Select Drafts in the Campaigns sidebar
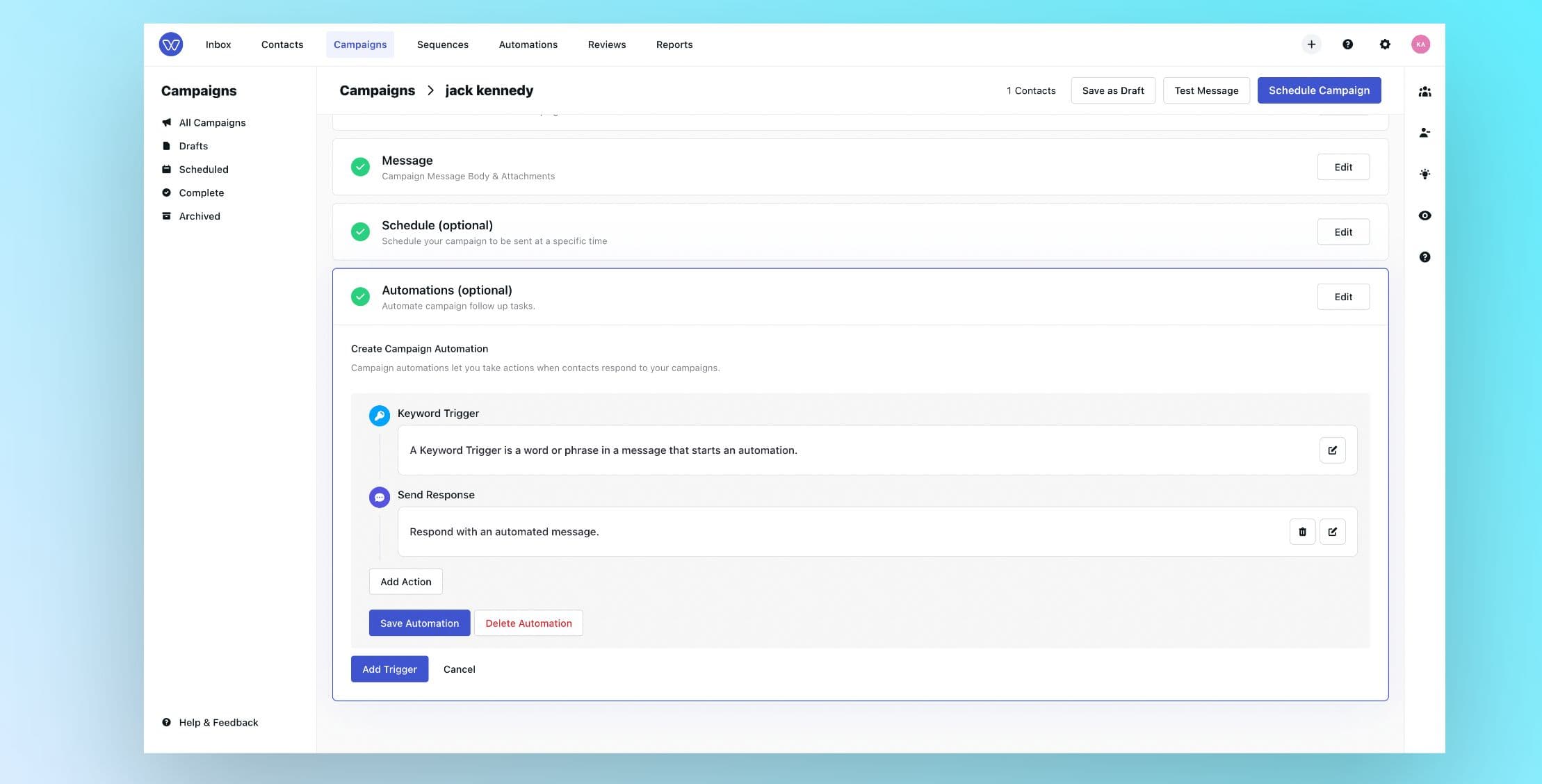The width and height of the screenshot is (1542, 784). point(193,146)
